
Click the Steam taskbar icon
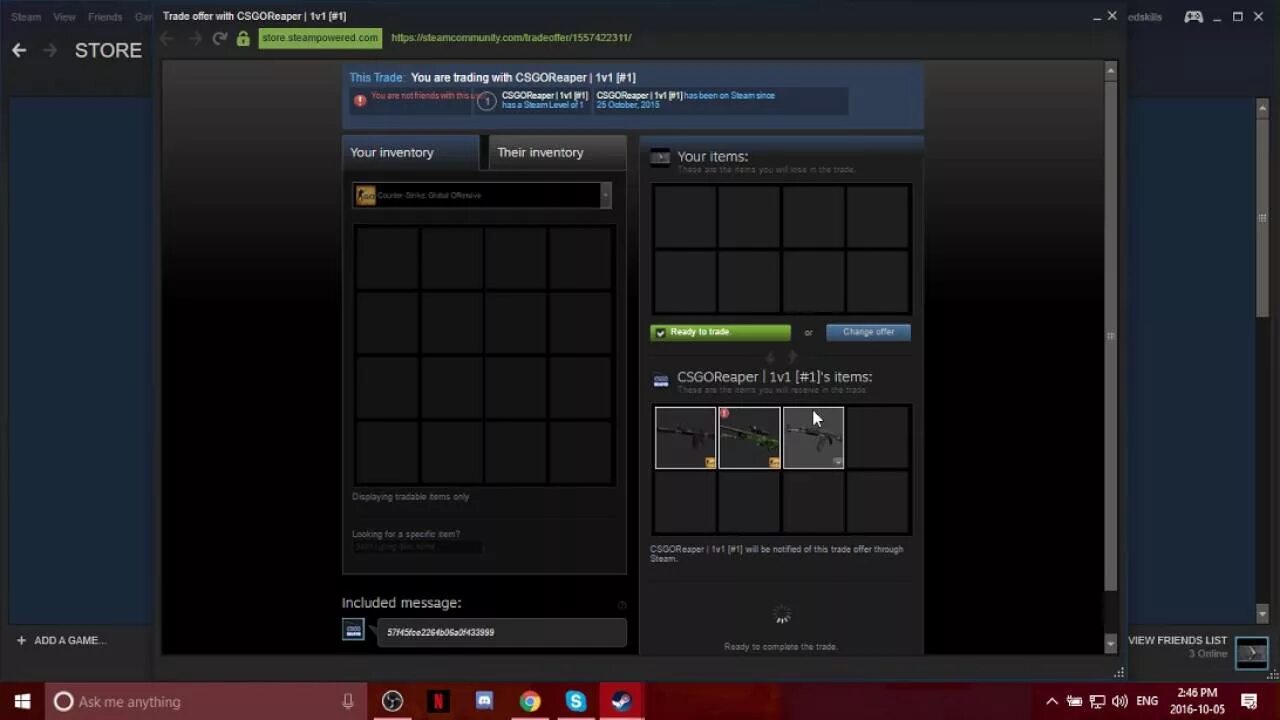coord(622,701)
